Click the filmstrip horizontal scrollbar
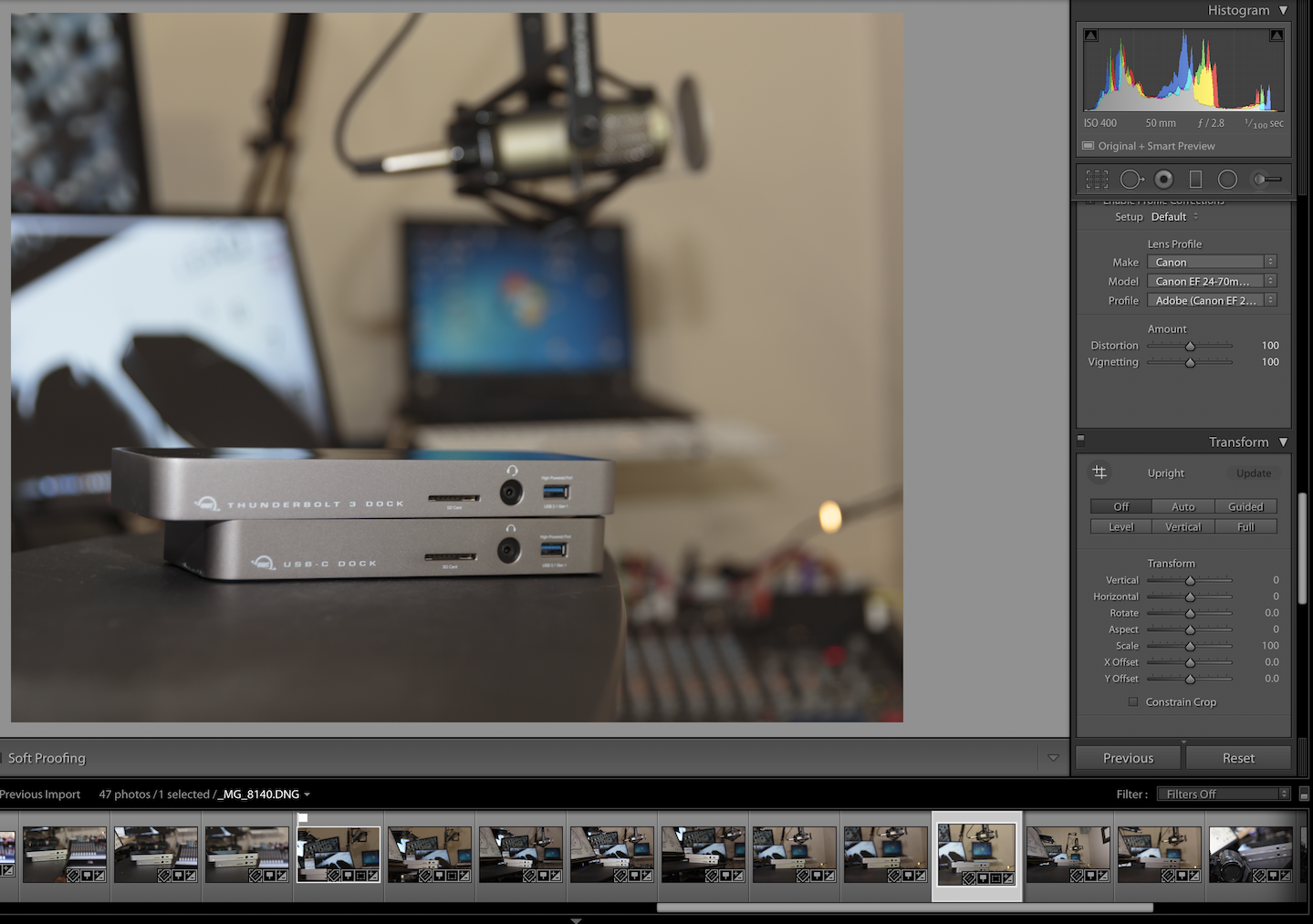This screenshot has width=1313, height=924. [904, 908]
